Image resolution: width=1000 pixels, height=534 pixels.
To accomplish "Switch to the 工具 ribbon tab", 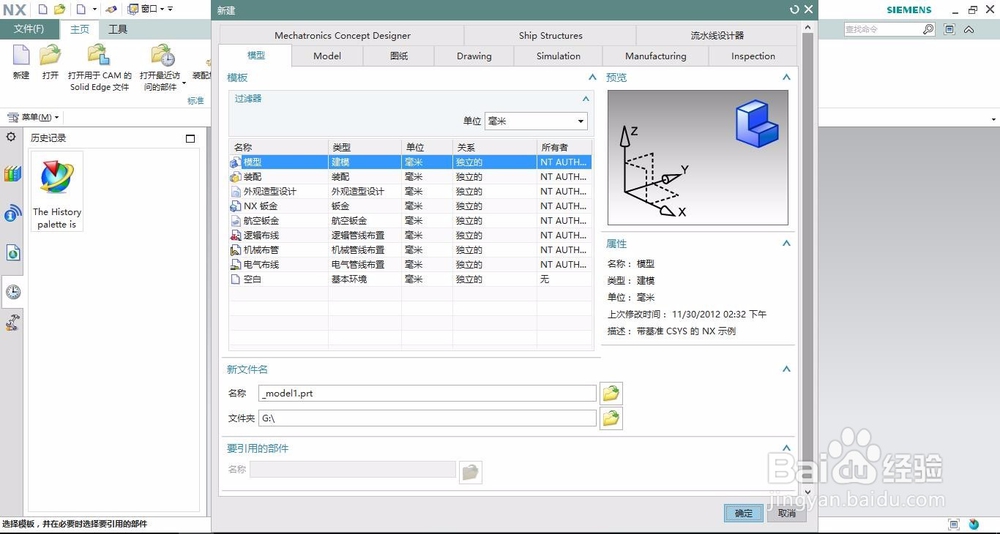I will pyautogui.click(x=117, y=29).
